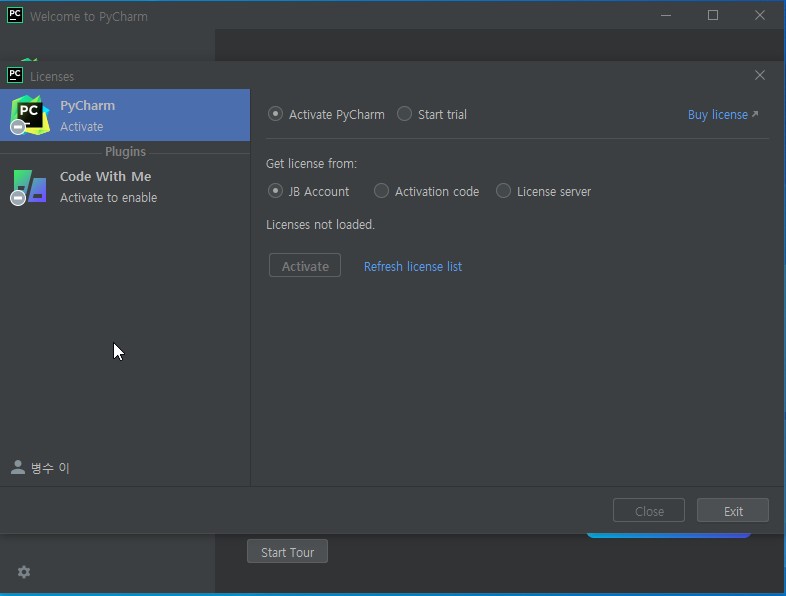Click the Exit button
The width and height of the screenshot is (786, 596).
coord(733,510)
